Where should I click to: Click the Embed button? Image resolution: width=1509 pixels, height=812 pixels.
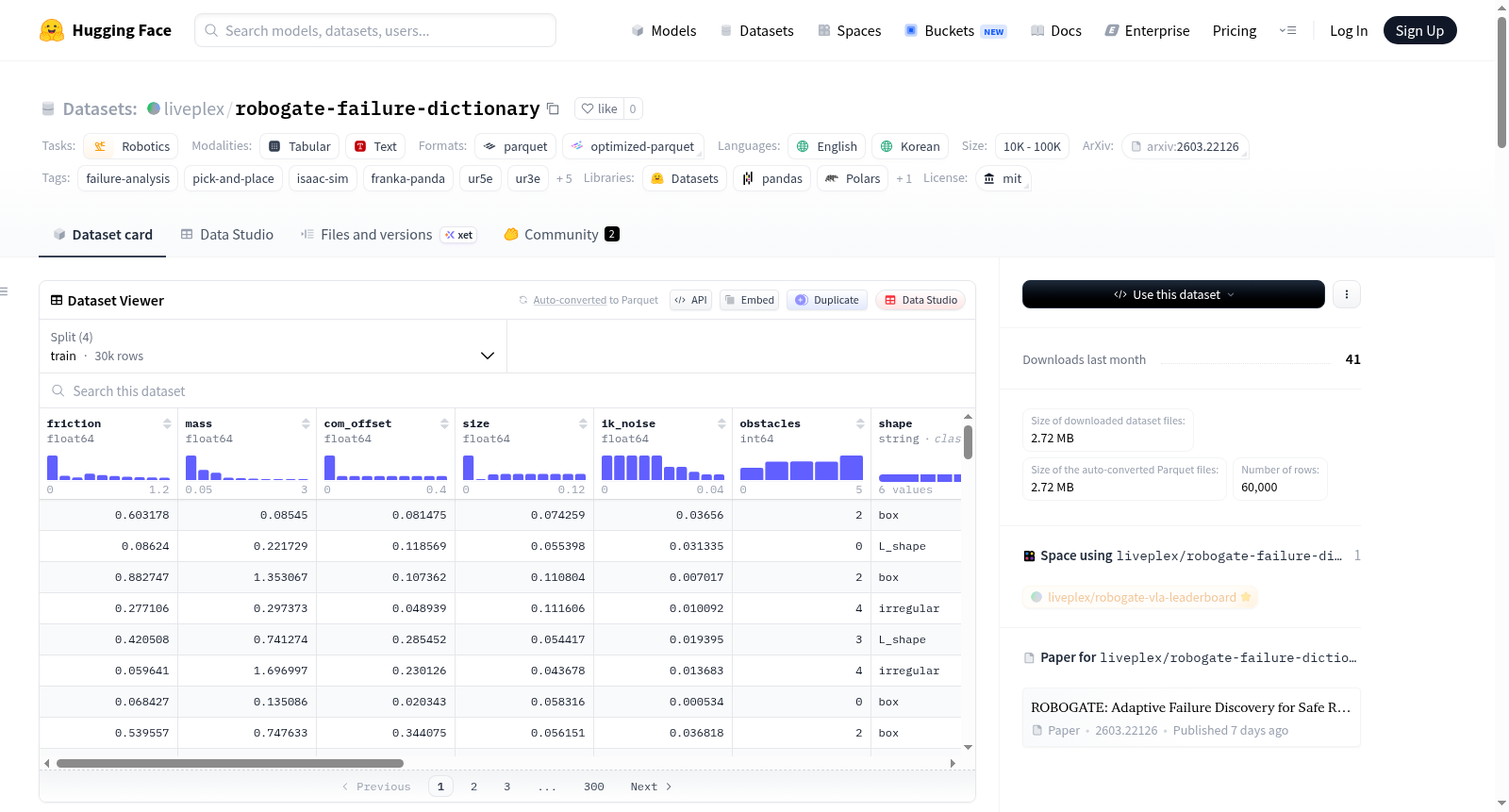(x=749, y=300)
